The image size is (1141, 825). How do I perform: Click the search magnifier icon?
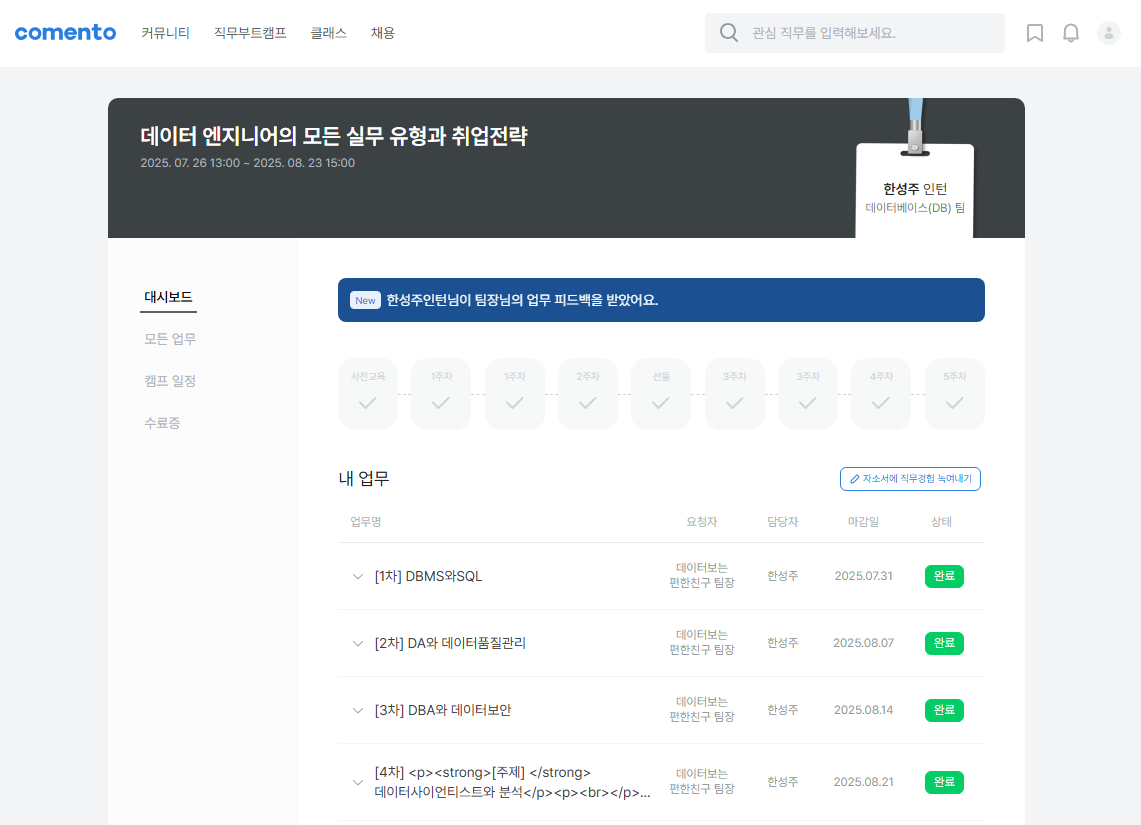click(729, 33)
